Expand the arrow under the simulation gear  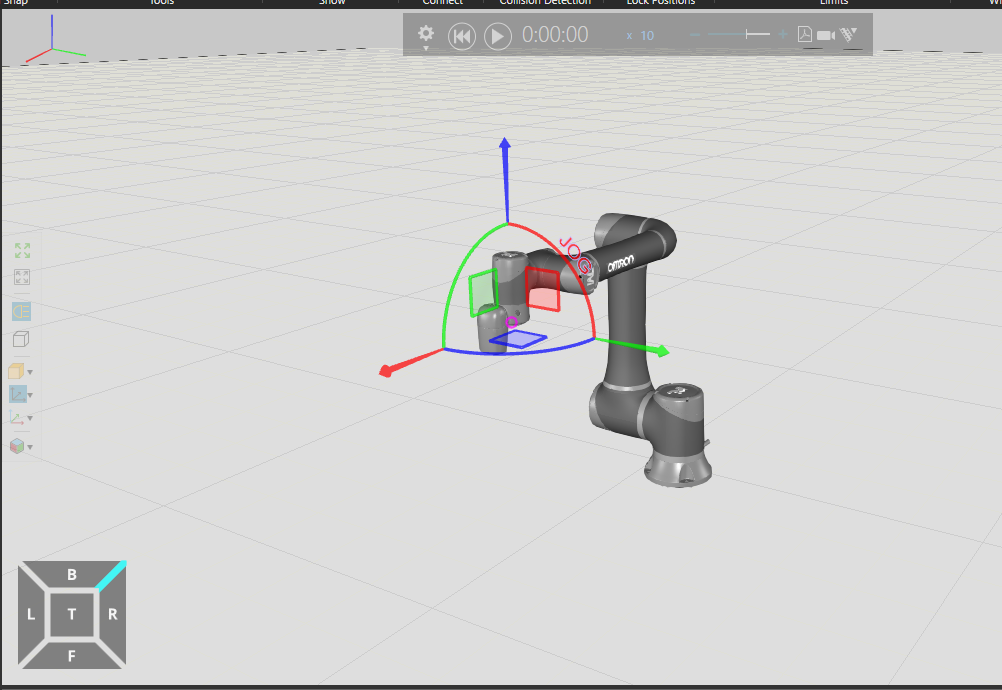pyautogui.click(x=426, y=48)
